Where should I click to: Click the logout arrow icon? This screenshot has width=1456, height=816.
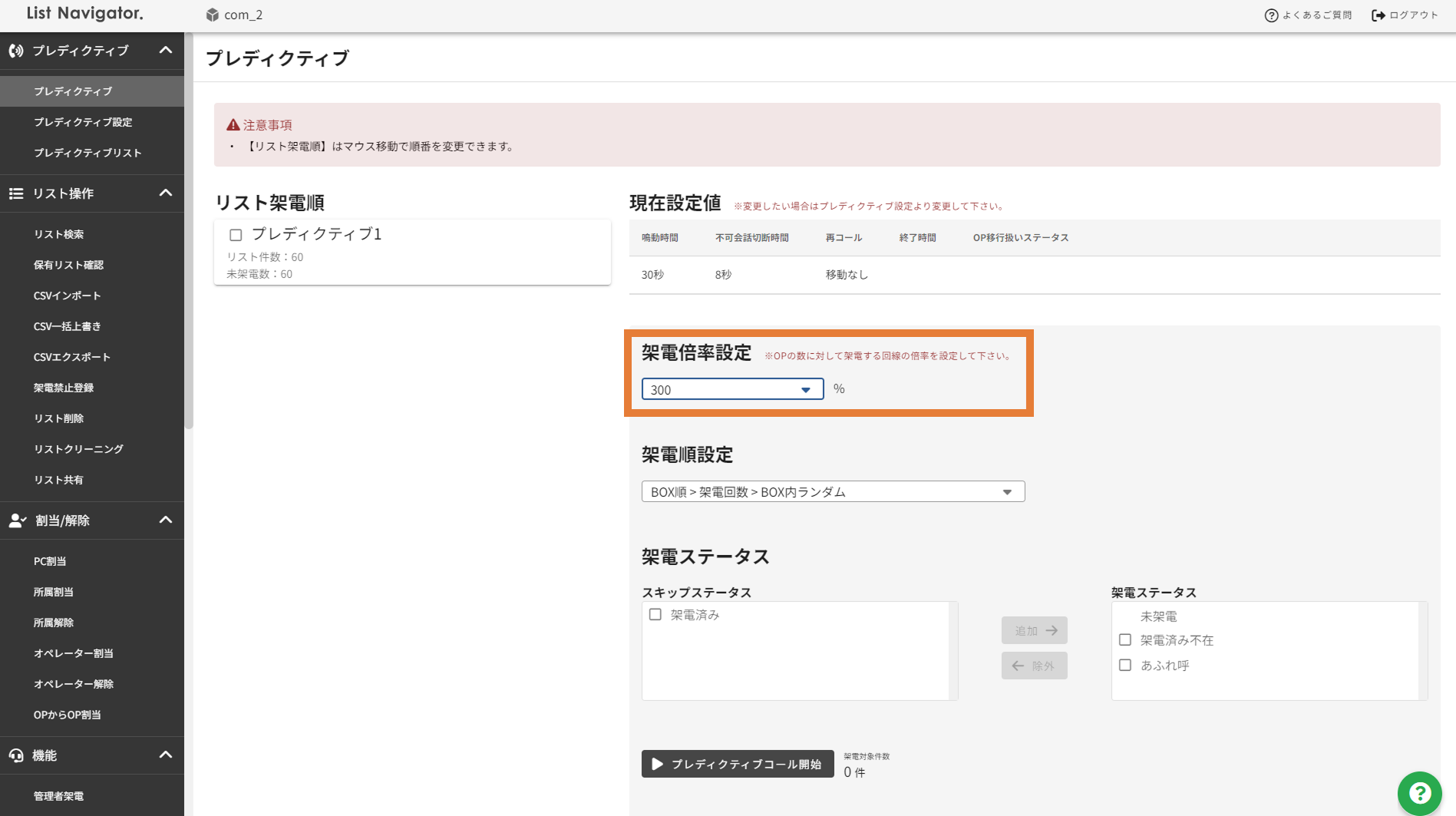(1378, 15)
